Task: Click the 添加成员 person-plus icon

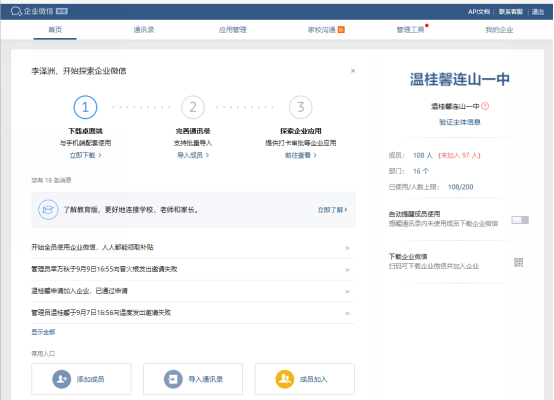Action: click(62, 379)
